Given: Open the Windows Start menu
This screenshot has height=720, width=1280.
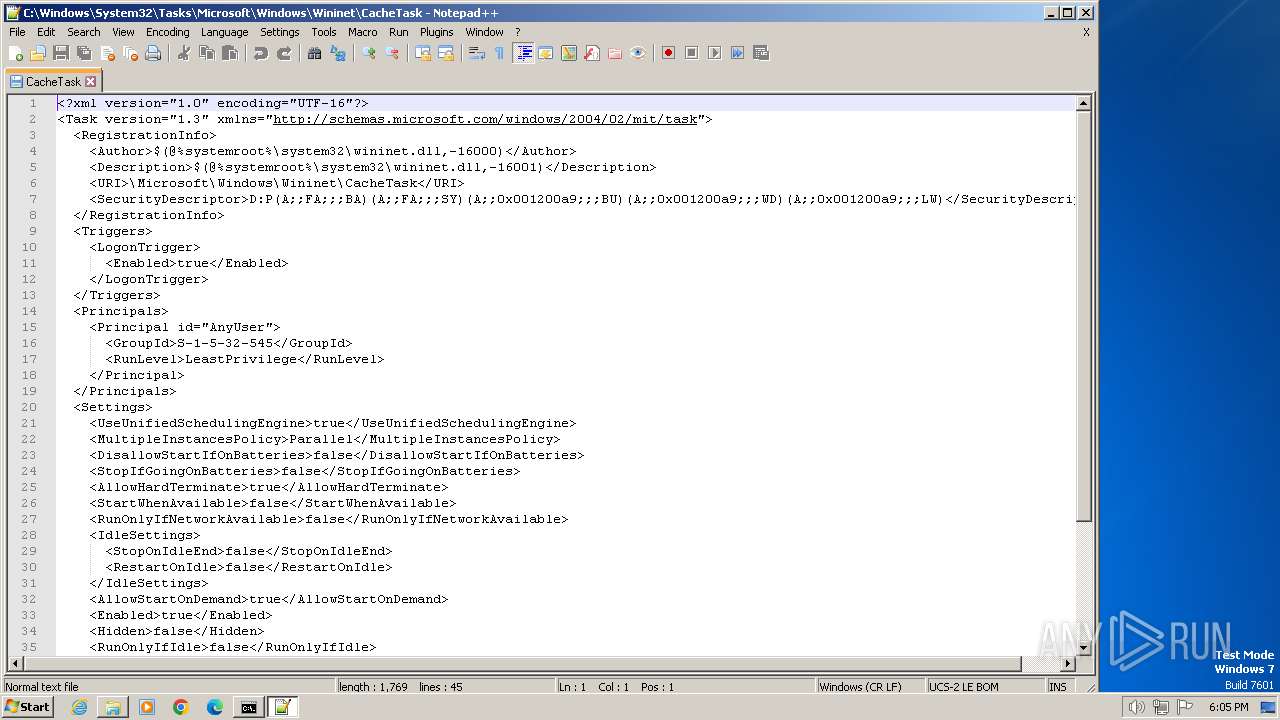Looking at the screenshot, I should [27, 707].
